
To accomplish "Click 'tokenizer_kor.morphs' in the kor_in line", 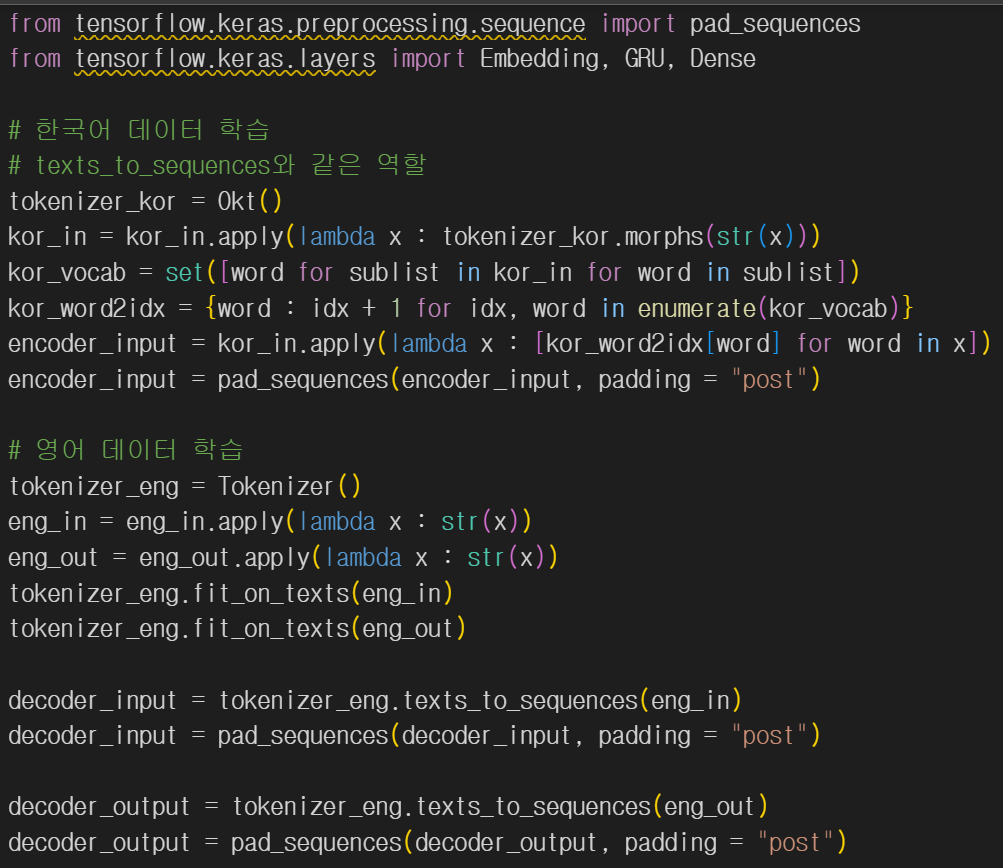I will [573, 237].
